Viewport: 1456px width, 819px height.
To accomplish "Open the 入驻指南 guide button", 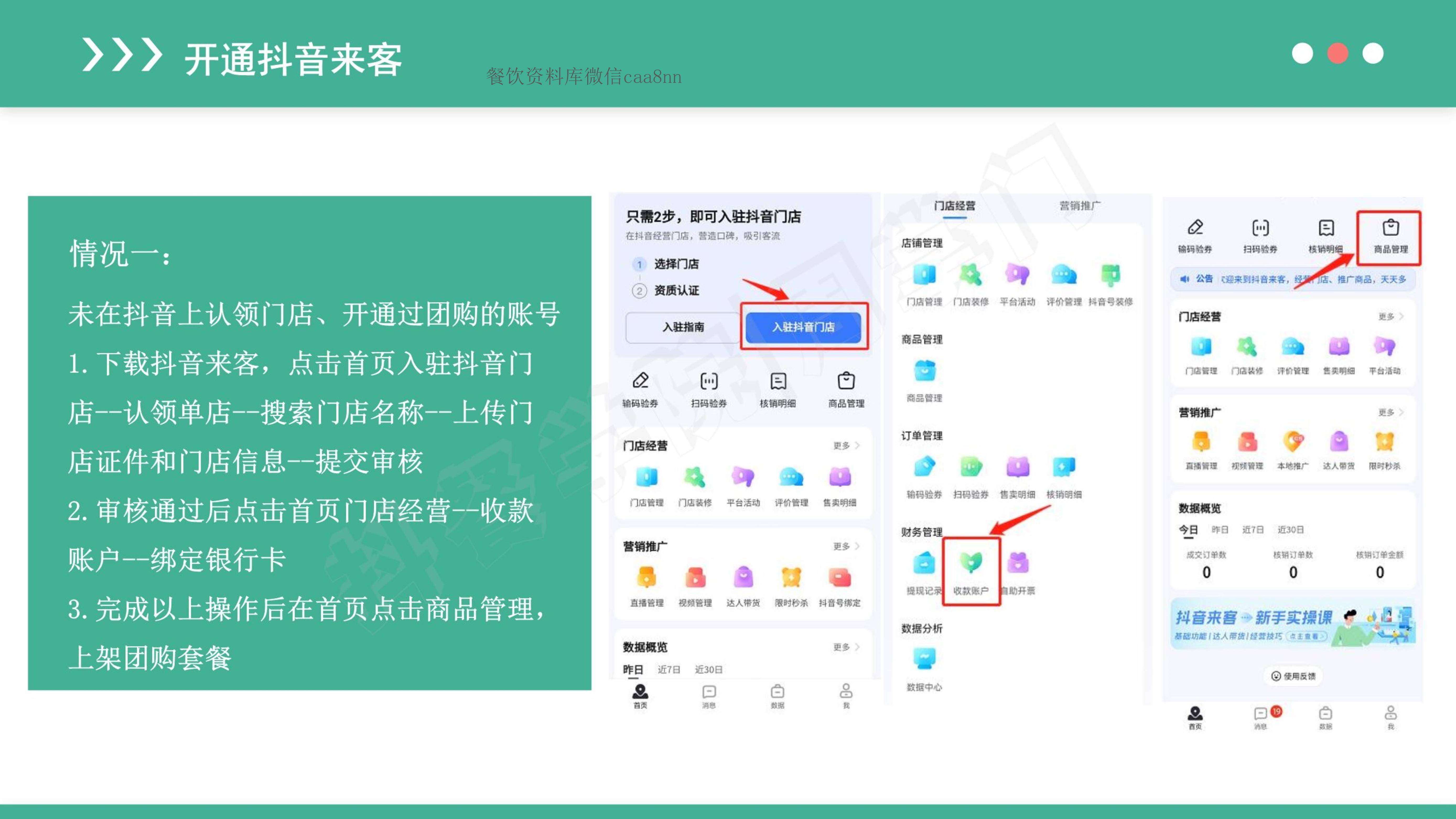I will point(683,327).
